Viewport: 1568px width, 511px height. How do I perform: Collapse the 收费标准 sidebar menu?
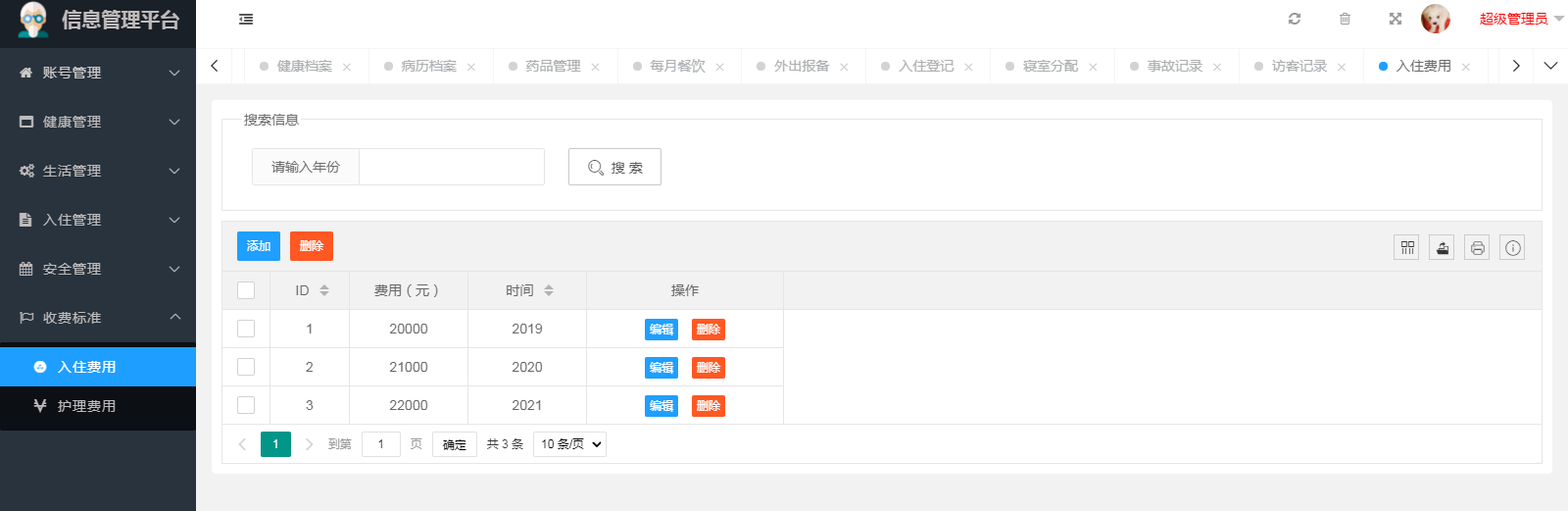point(98,318)
